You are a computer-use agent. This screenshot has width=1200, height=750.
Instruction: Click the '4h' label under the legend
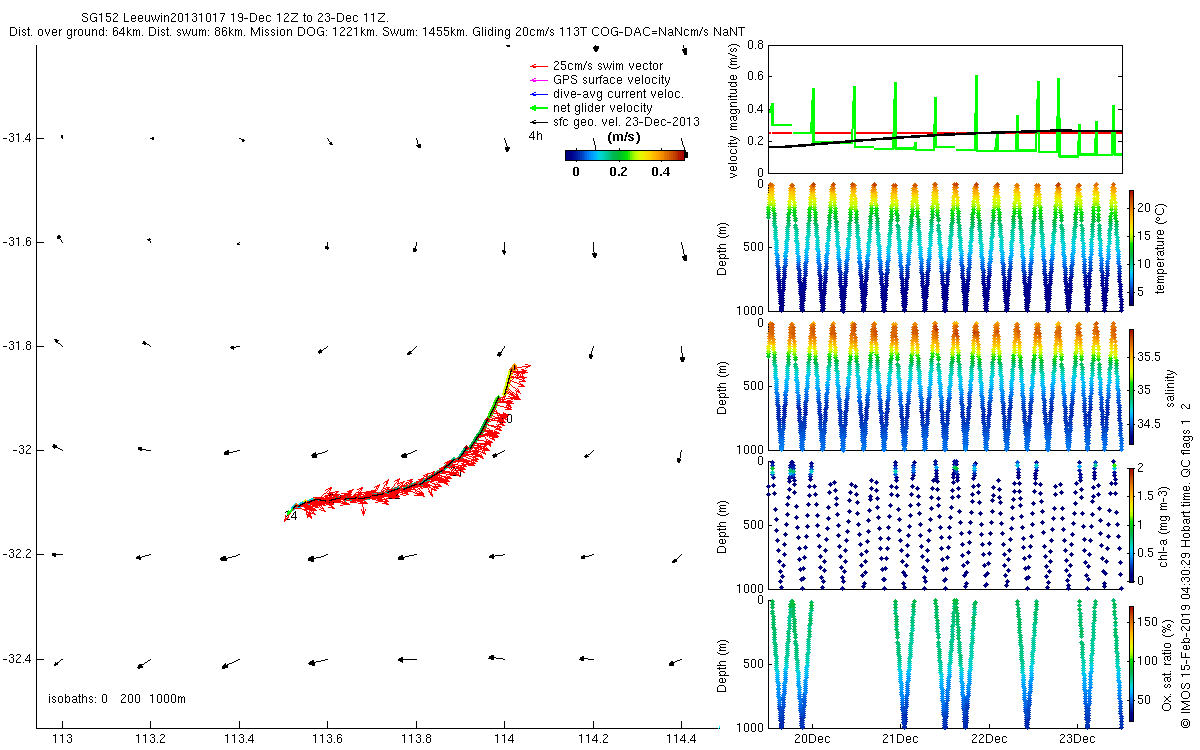click(536, 136)
